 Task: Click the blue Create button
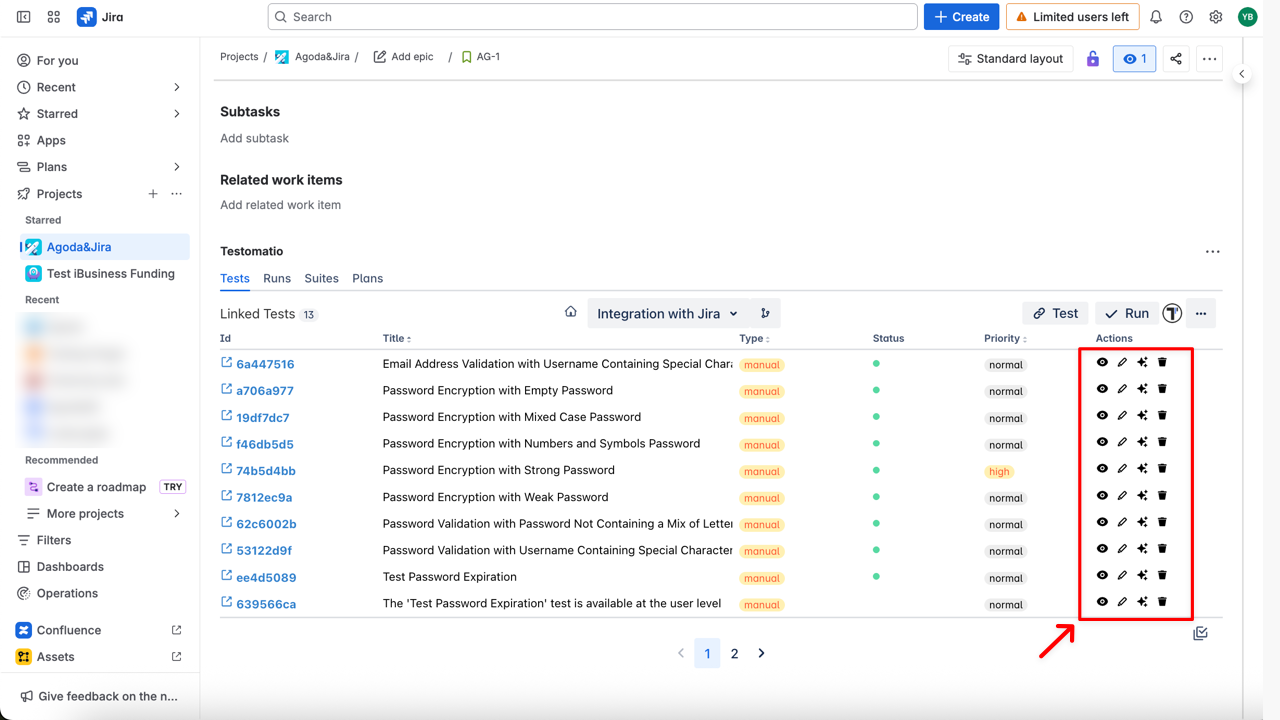click(x=961, y=17)
